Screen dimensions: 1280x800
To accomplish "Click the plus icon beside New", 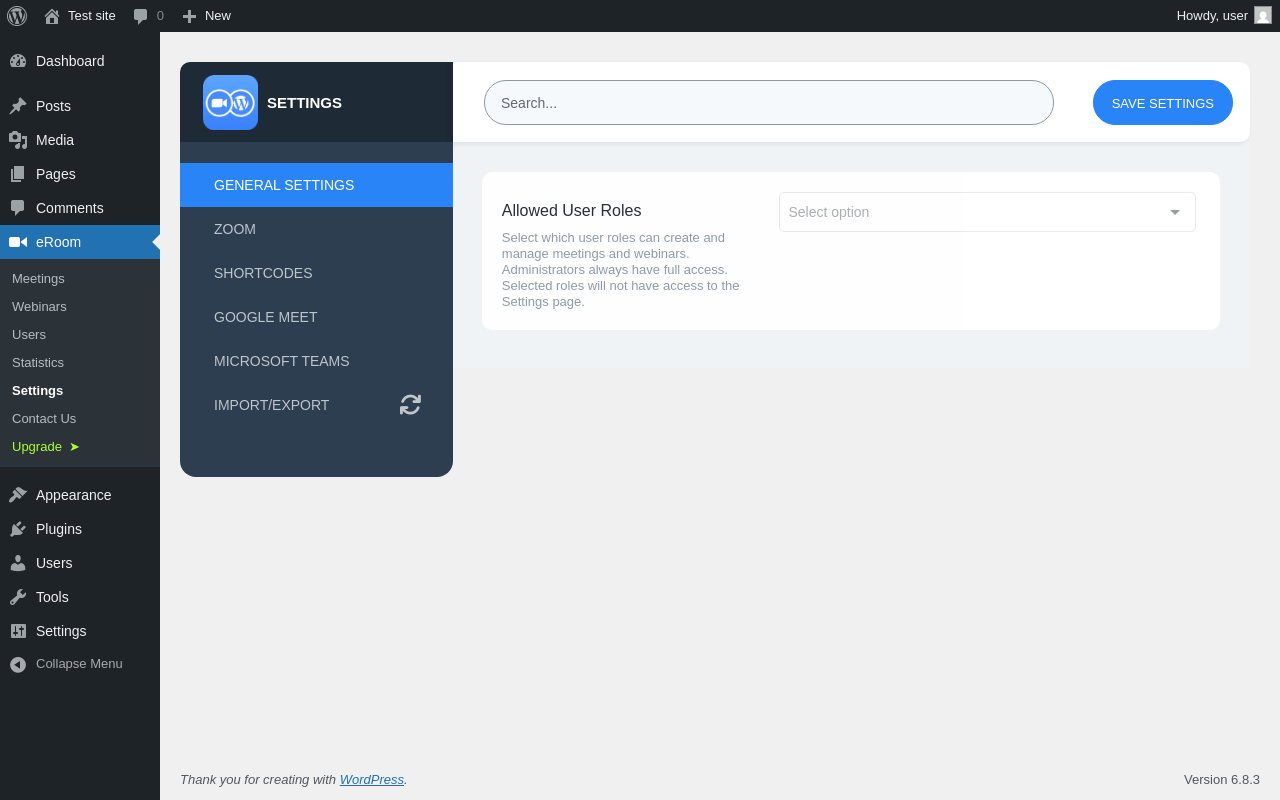I will 190,16.
